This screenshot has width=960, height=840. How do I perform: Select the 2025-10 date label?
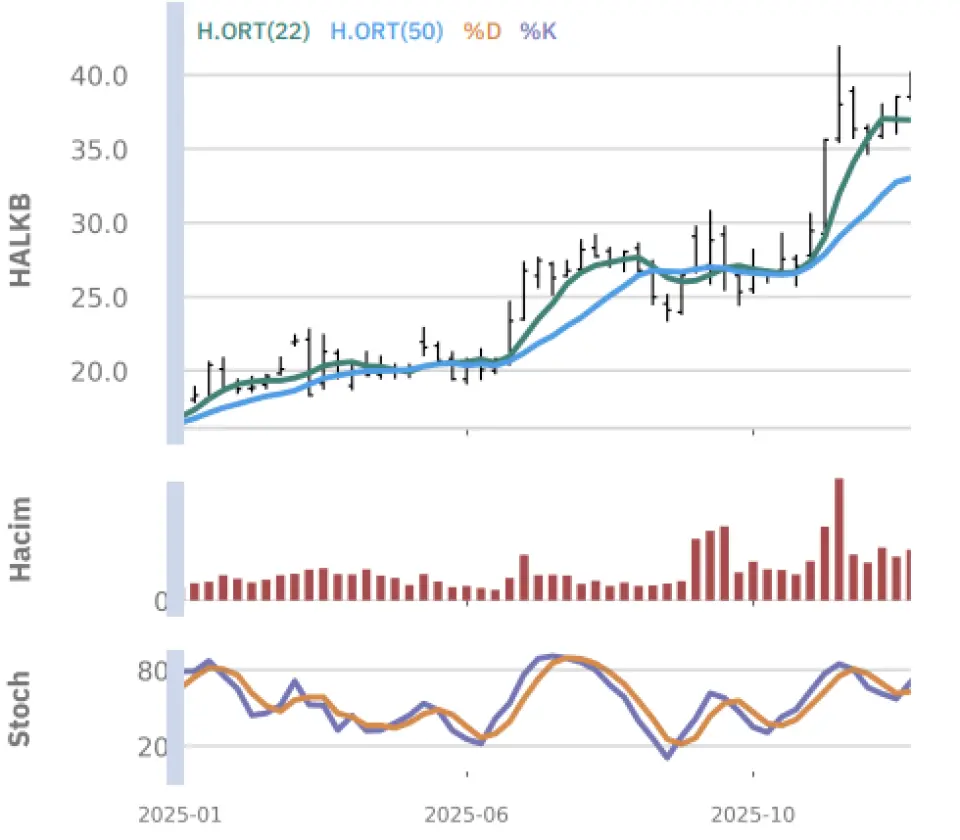pos(754,815)
